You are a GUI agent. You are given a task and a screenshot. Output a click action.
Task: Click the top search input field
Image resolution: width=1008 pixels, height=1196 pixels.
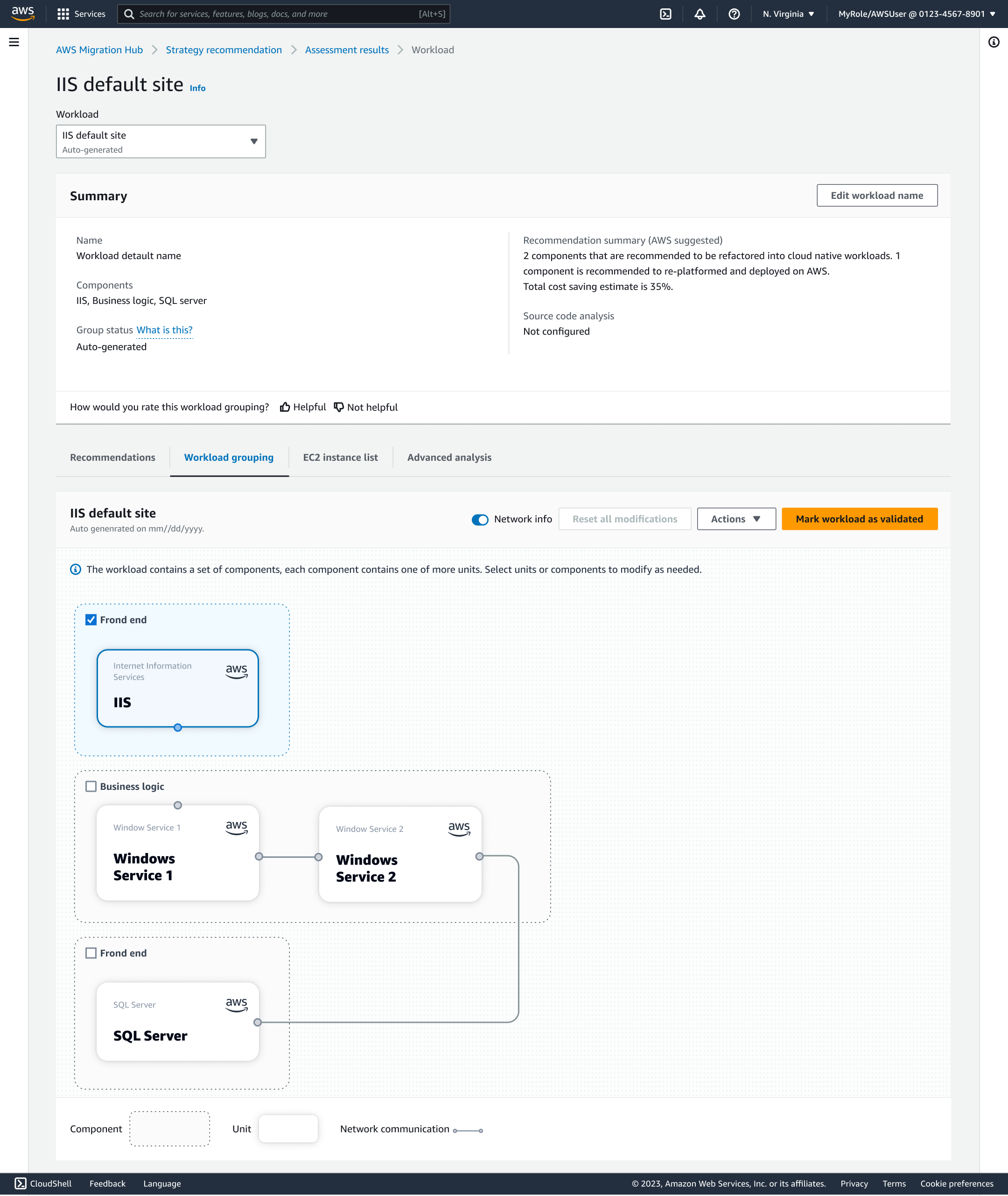(284, 14)
